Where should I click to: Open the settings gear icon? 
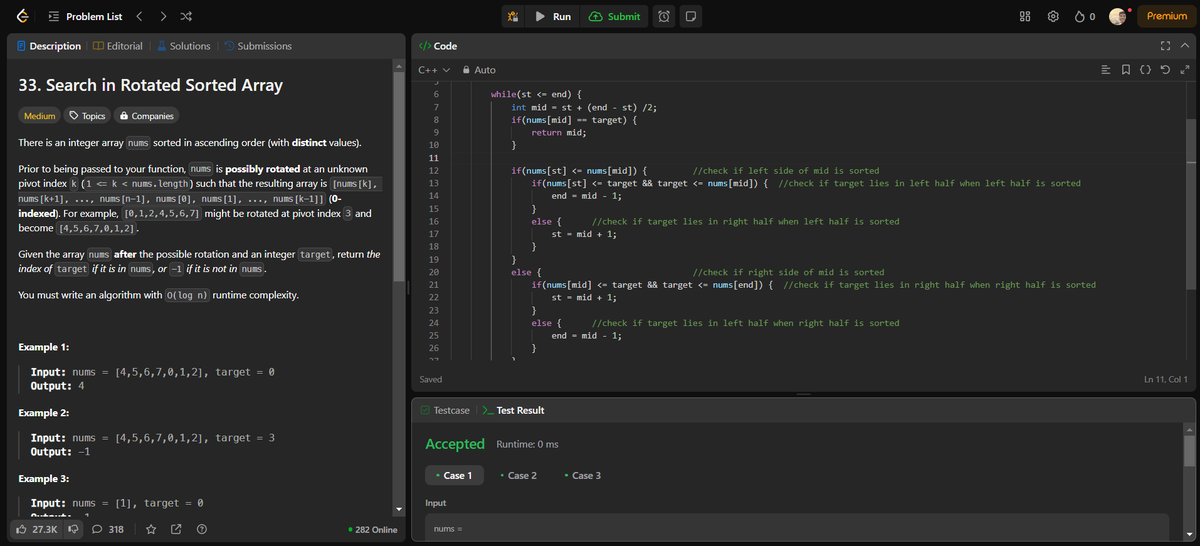click(1054, 16)
